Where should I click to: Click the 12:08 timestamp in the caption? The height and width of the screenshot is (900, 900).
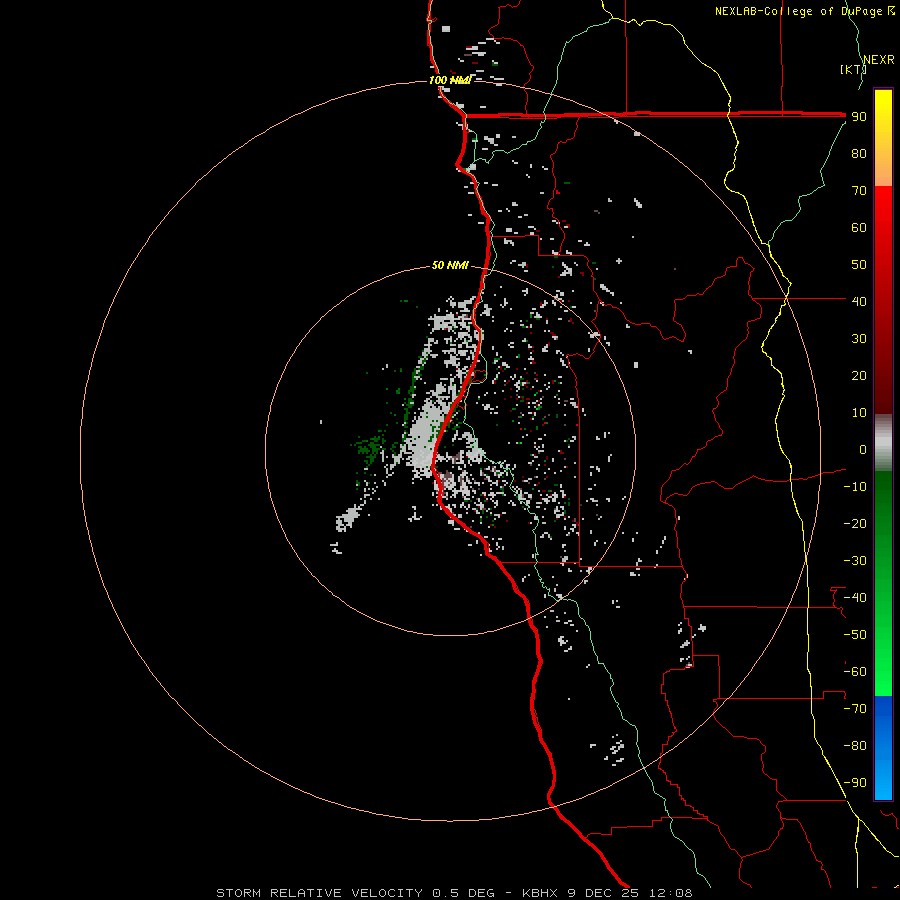pyautogui.click(x=670, y=893)
